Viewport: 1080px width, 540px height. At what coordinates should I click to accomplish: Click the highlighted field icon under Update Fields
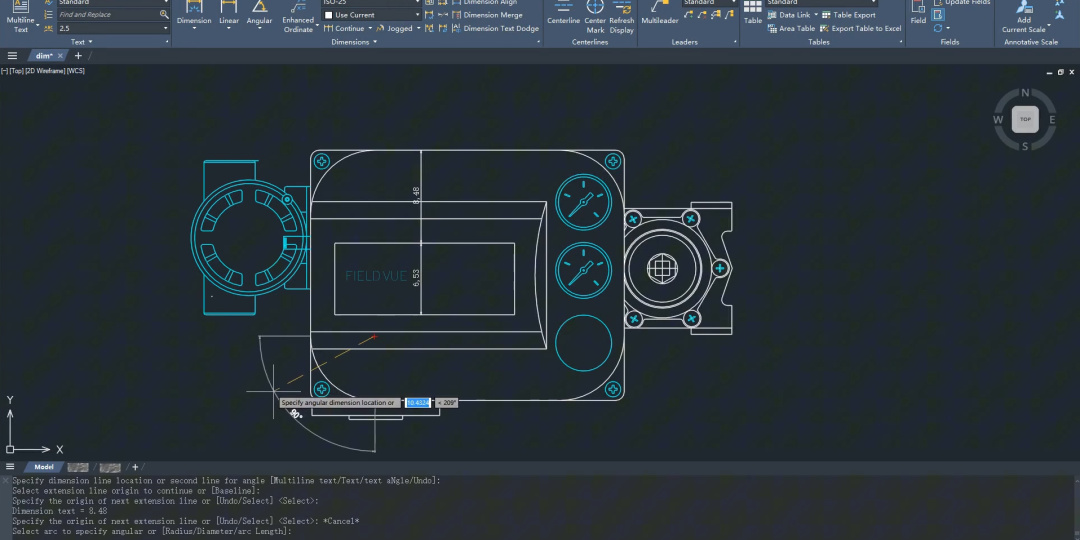click(938, 14)
